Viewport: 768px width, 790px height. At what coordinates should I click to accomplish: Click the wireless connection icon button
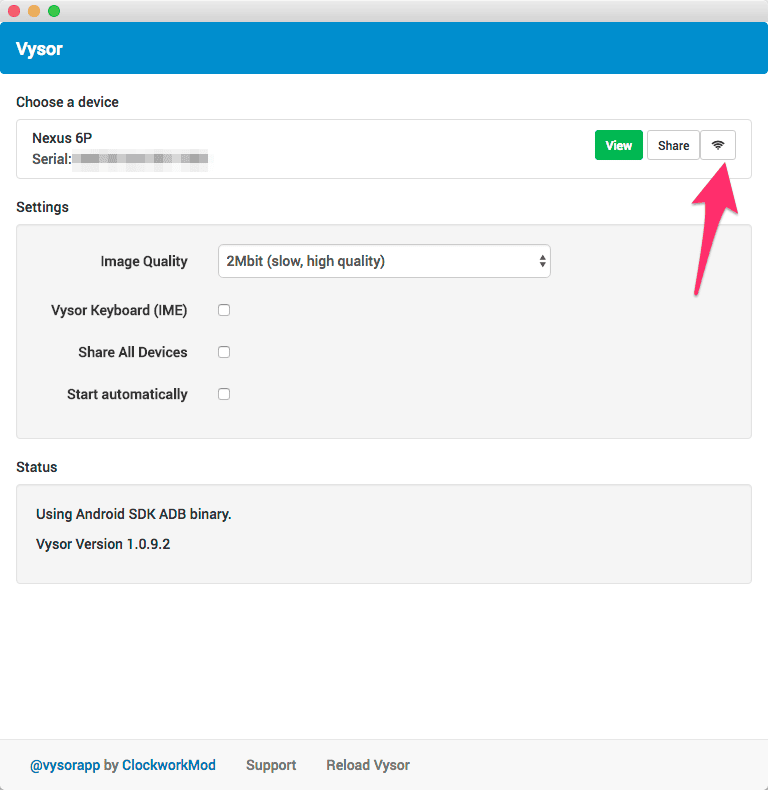718,145
